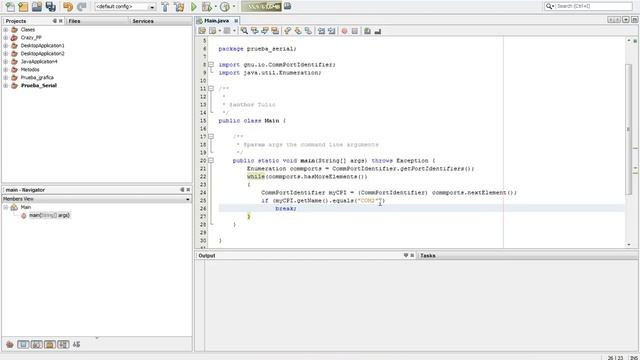
Task: Toggle Show Fields filter in Navigator
Action: tap(23, 344)
